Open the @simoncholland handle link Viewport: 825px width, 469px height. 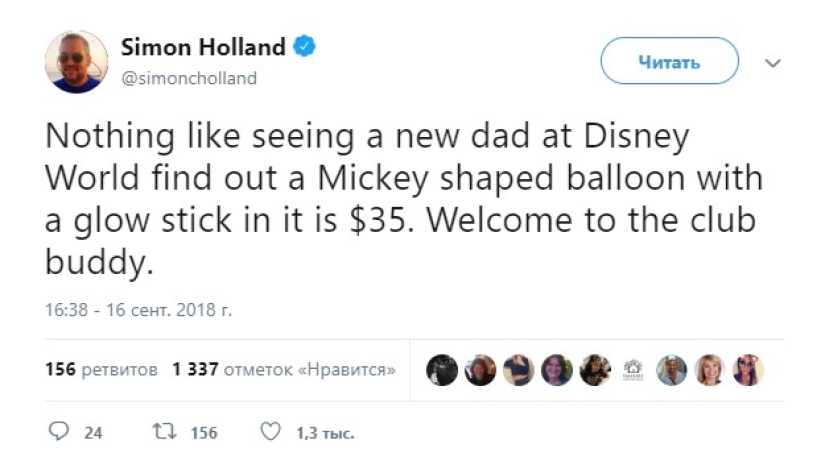point(188,78)
